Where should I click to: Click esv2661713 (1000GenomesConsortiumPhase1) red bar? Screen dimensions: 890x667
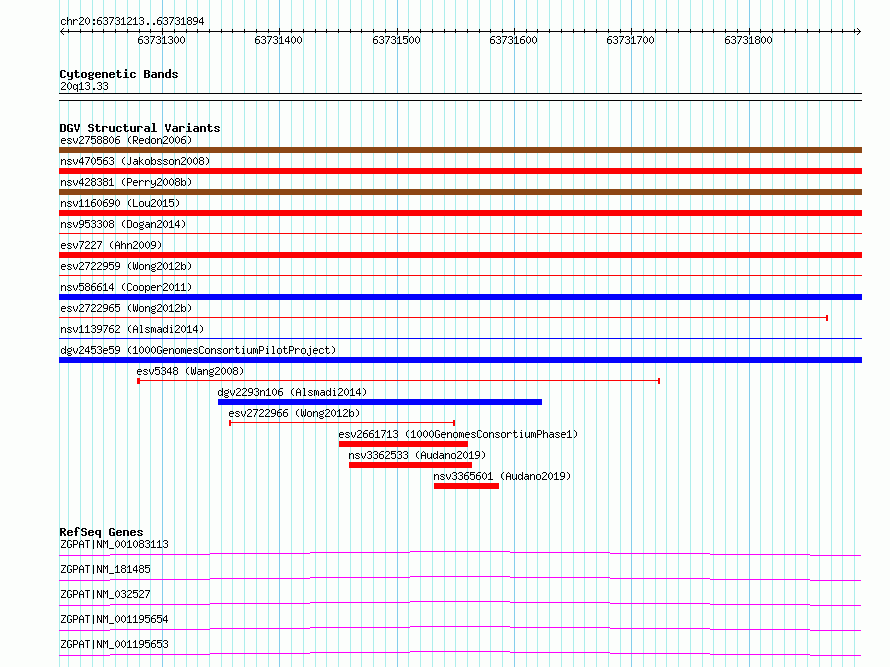coord(404,444)
